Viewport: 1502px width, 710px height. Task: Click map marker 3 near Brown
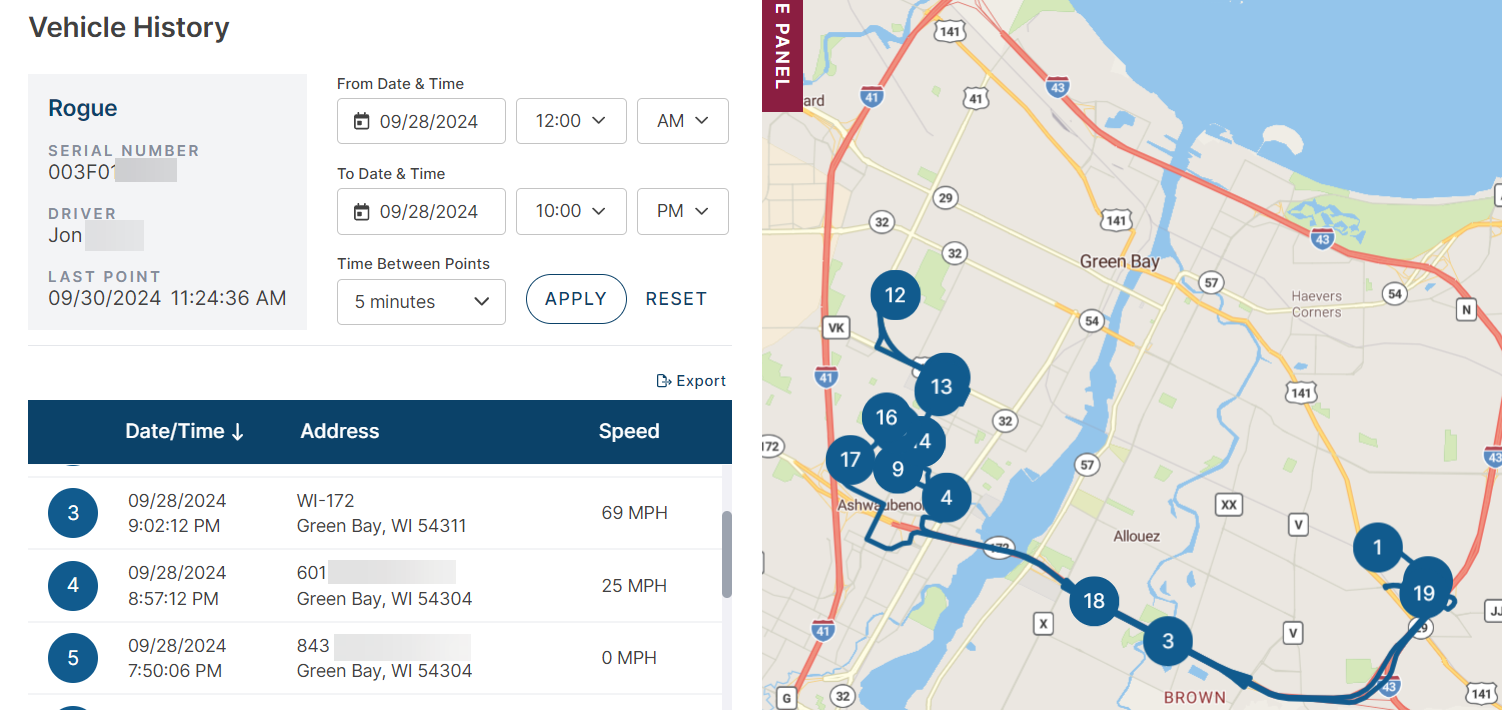(x=1168, y=641)
